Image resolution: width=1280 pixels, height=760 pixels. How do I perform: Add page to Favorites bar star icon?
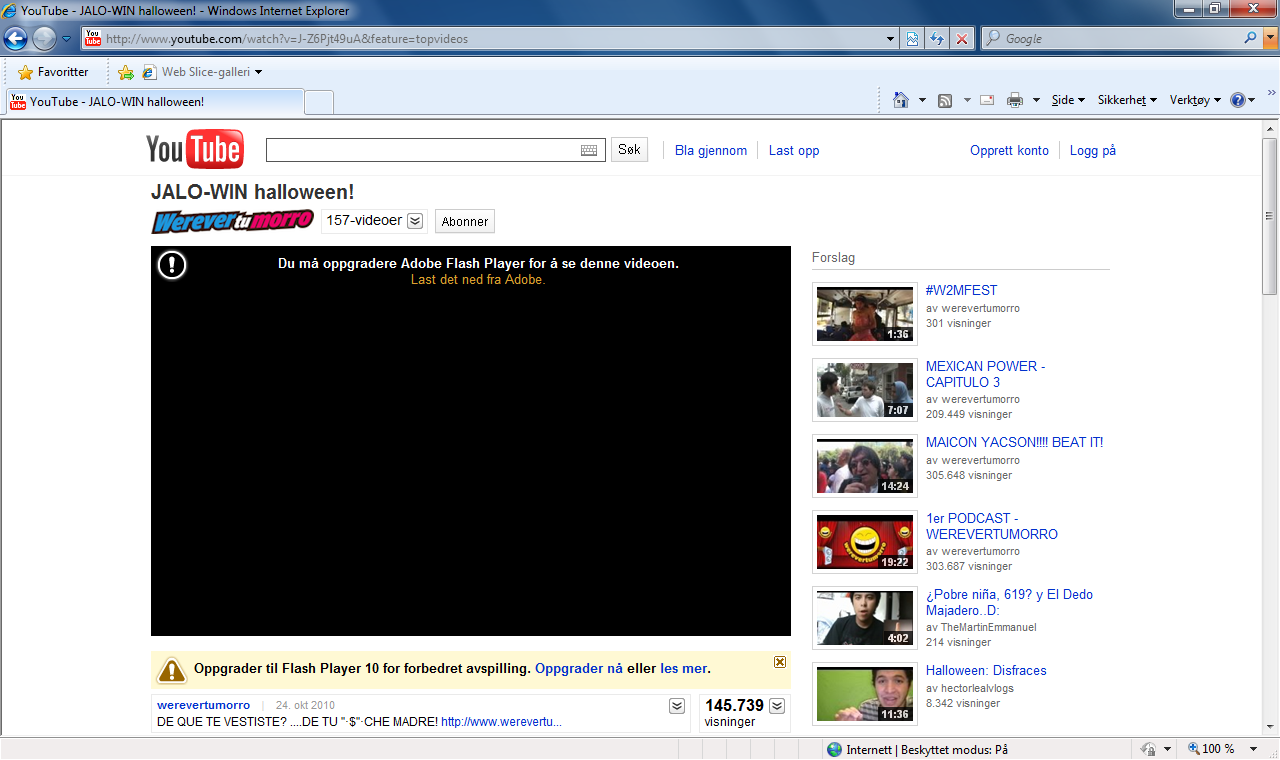[x=126, y=72]
